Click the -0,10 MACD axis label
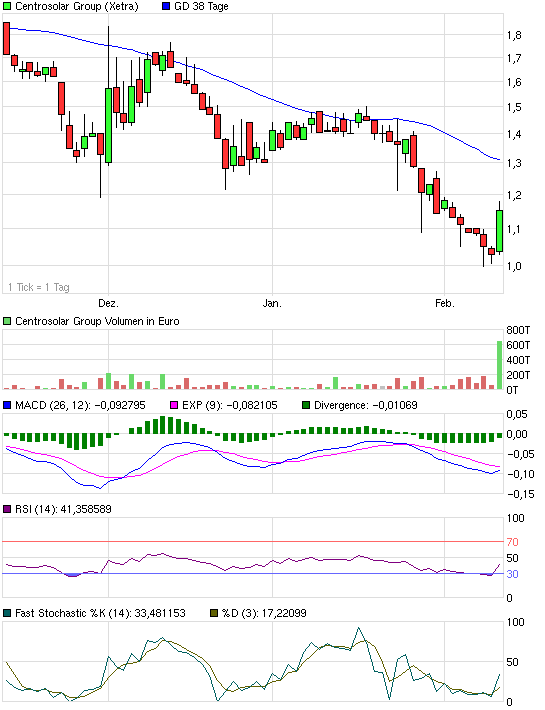Screen dimensions: 545x710 point(521,475)
